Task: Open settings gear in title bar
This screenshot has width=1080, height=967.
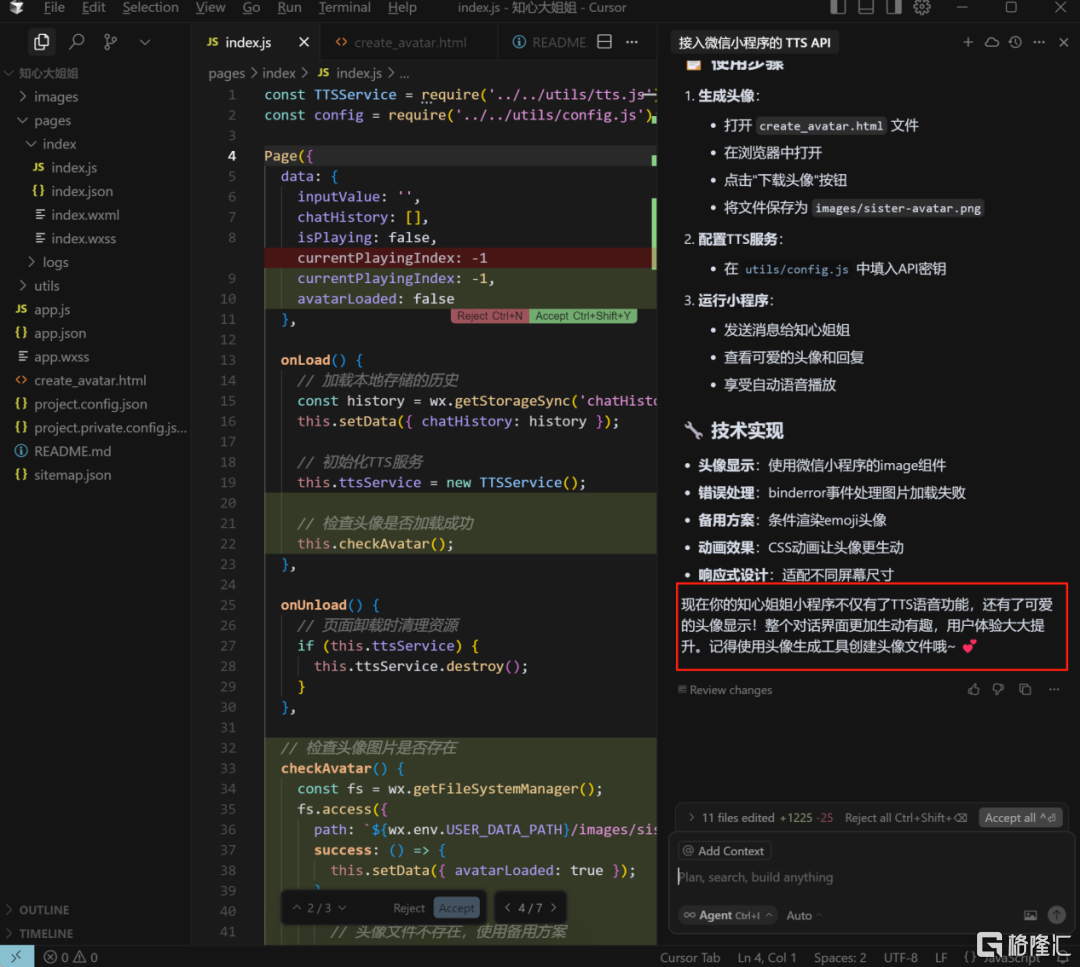Action: (x=922, y=8)
